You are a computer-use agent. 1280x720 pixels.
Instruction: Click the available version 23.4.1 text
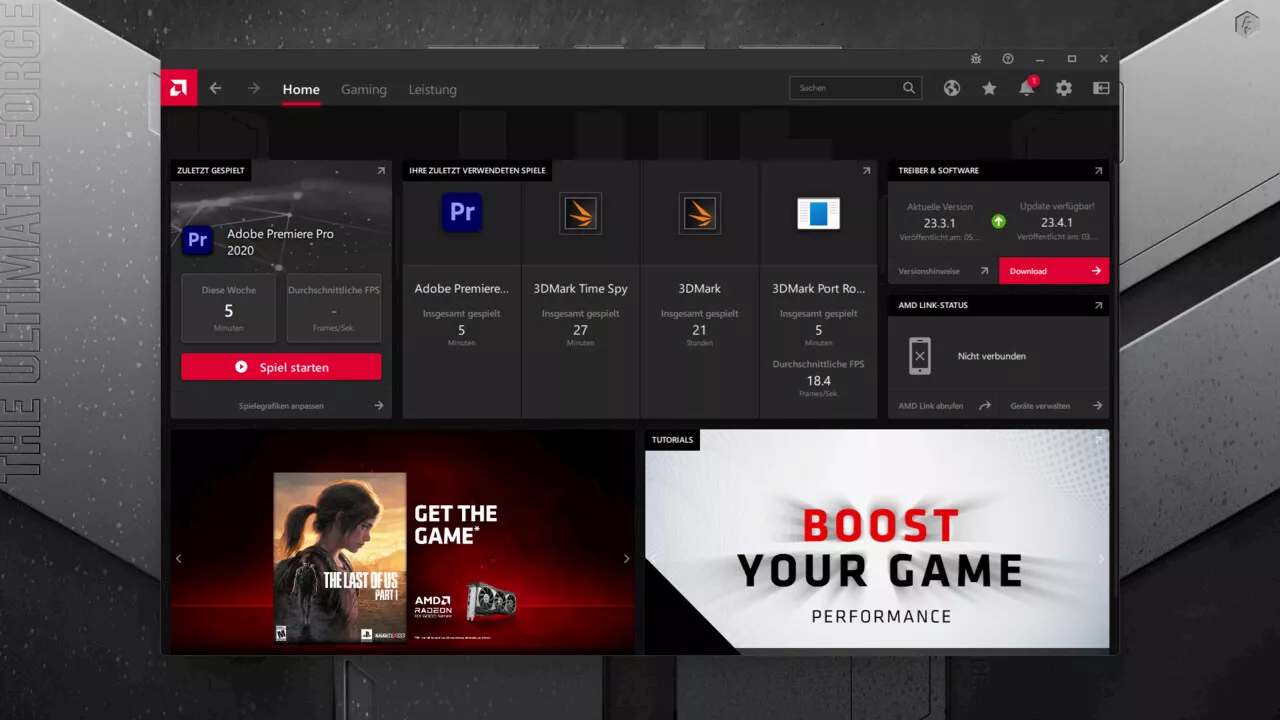[x=1057, y=223]
